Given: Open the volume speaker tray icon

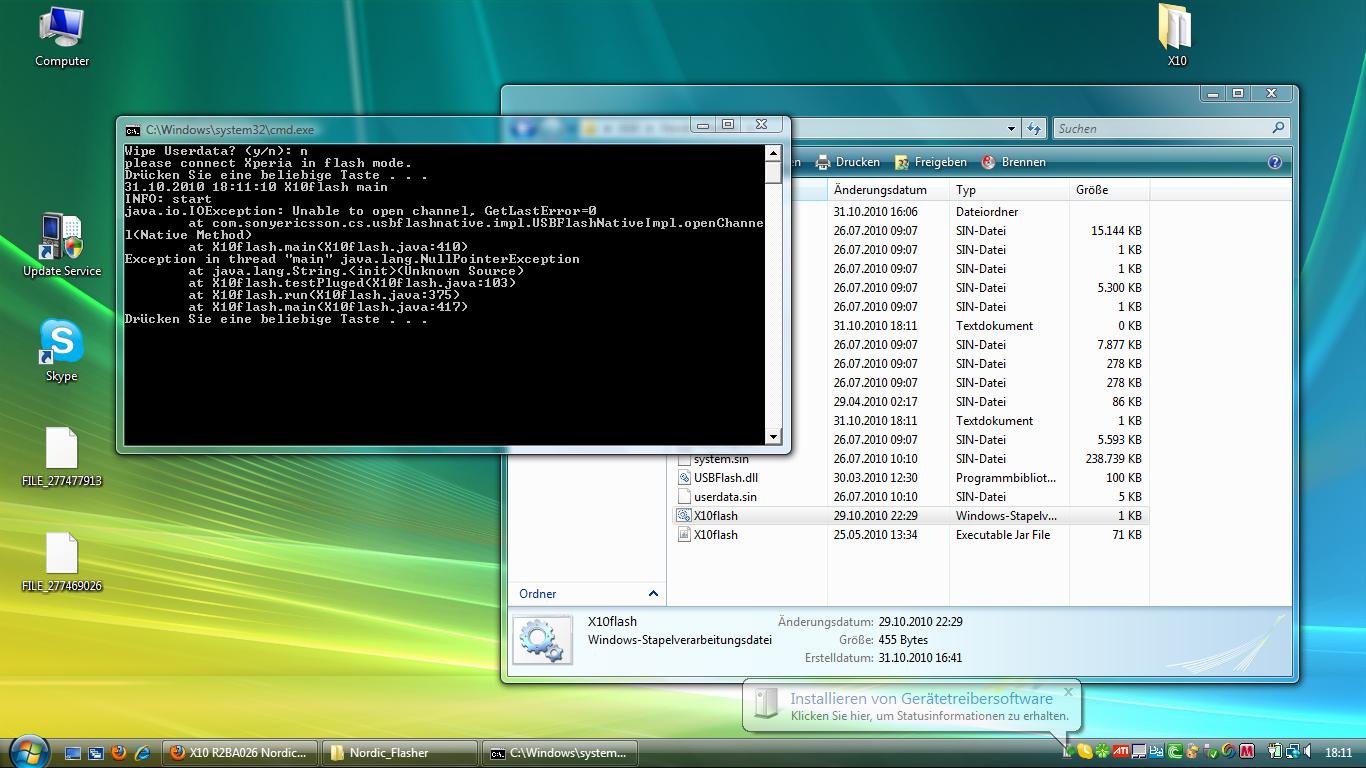Looking at the screenshot, I should coord(1308,751).
